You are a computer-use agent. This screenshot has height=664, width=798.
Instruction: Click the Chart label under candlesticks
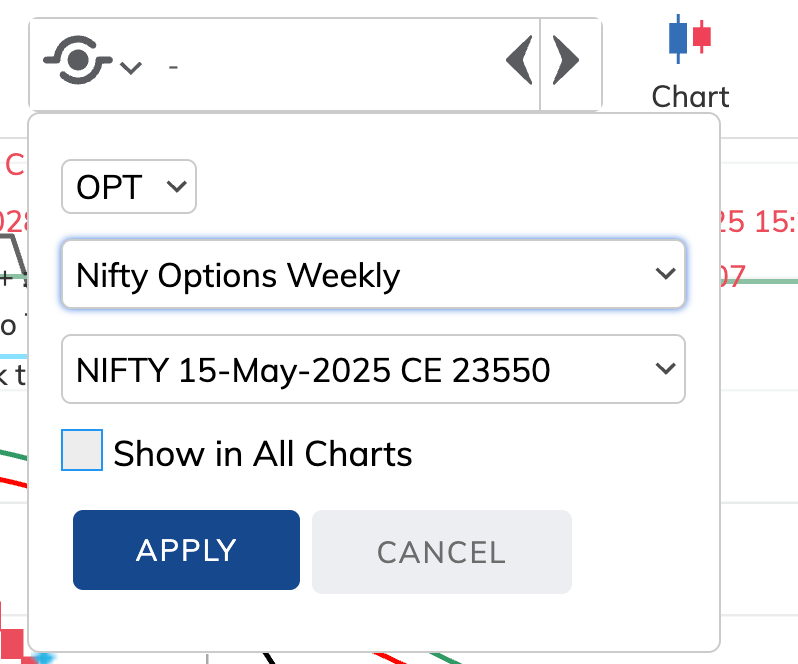690,97
